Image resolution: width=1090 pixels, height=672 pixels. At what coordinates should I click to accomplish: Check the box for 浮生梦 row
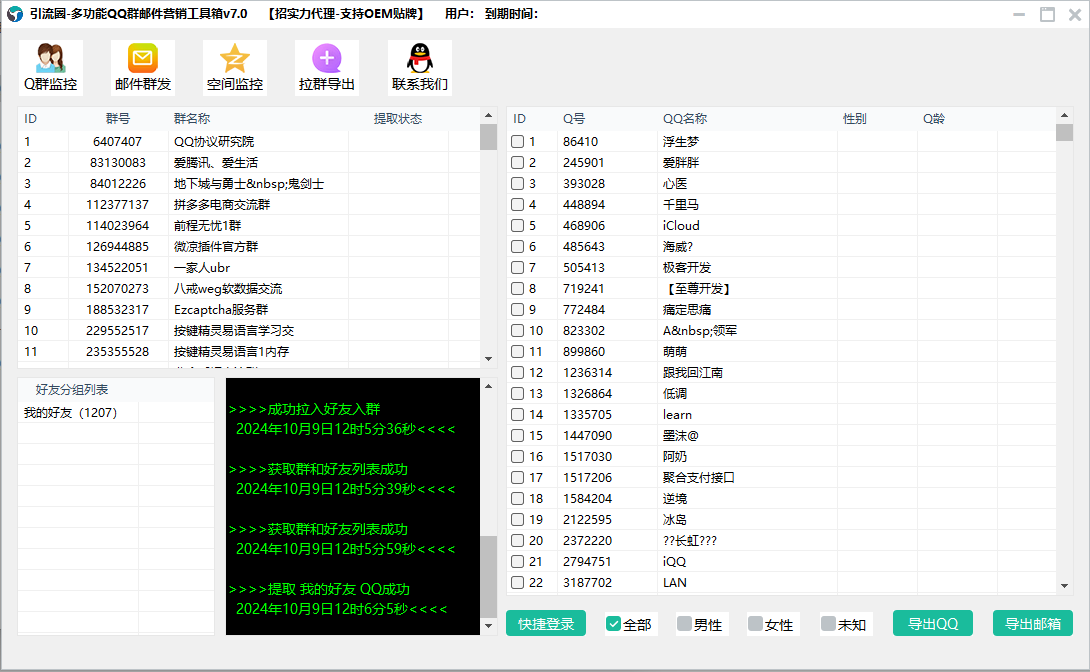(518, 142)
